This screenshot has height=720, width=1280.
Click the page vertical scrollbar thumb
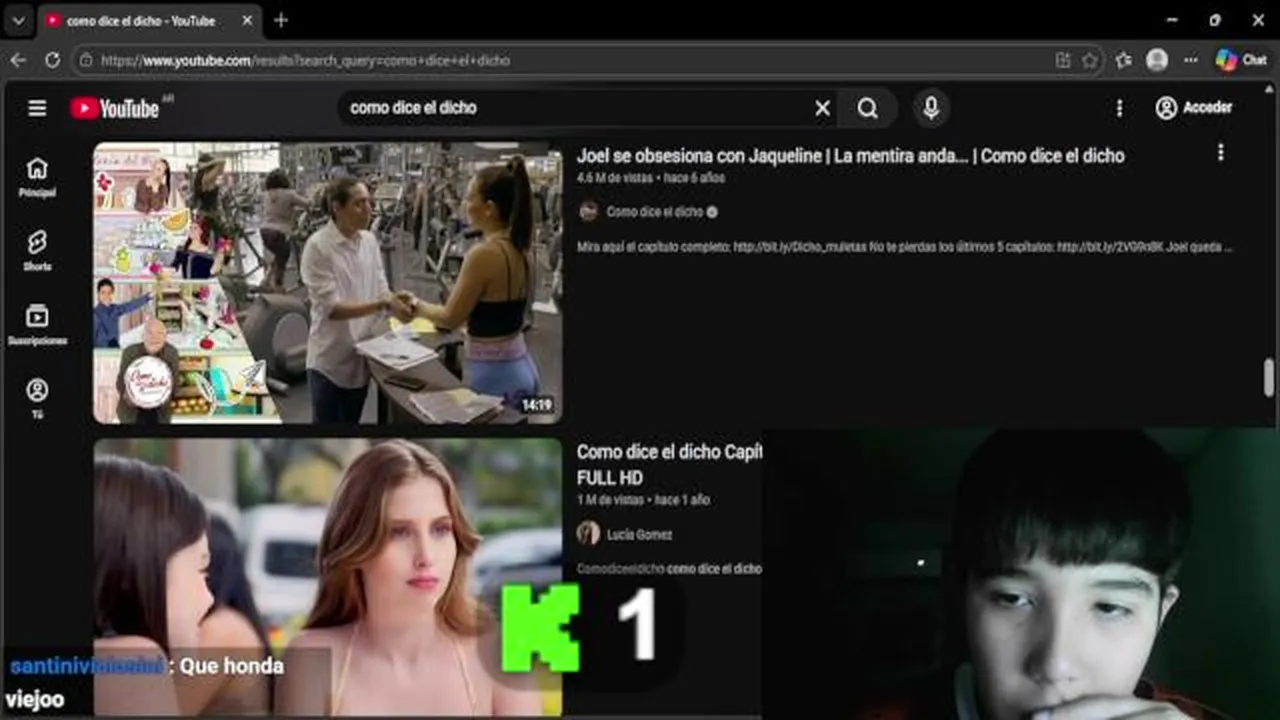click(x=1268, y=377)
